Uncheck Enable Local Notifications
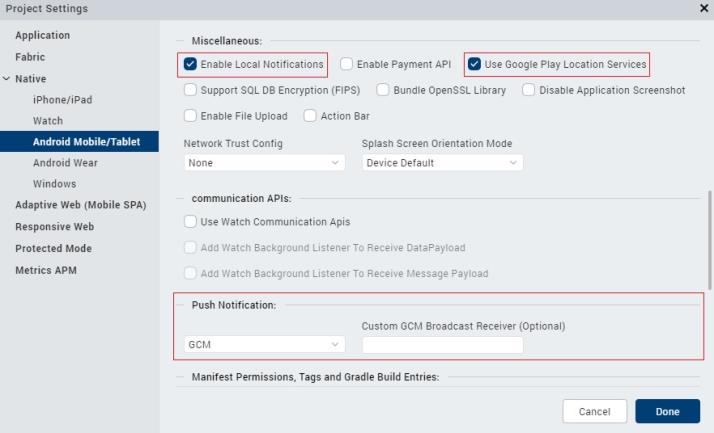This screenshot has width=714, height=433. pyautogui.click(x=191, y=65)
